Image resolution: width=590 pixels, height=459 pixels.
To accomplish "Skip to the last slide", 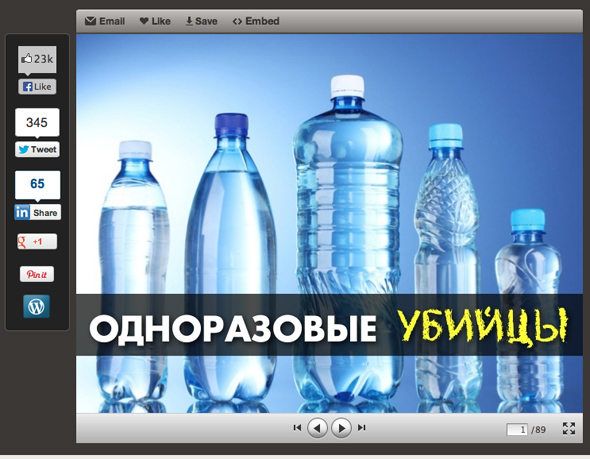I will (362, 428).
